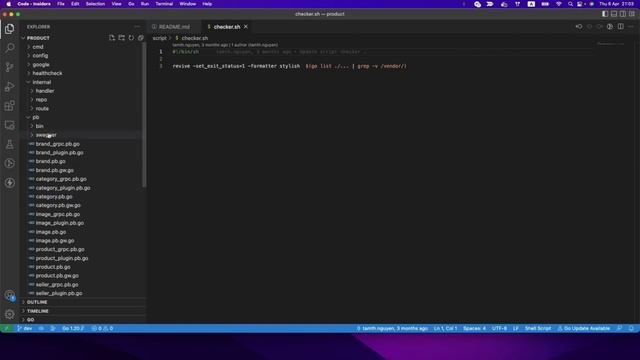
Task: Click the script breadcrumb segment
Action: click(x=160, y=38)
